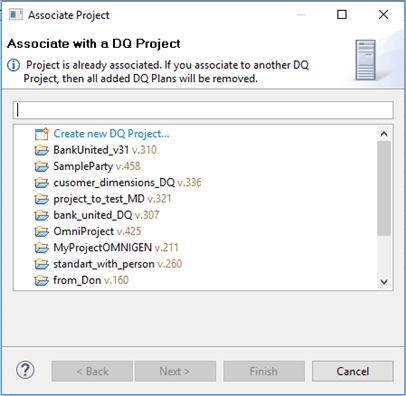Click the scrollbar up arrow
Image resolution: width=406 pixels, height=396 pixels.
(x=384, y=134)
